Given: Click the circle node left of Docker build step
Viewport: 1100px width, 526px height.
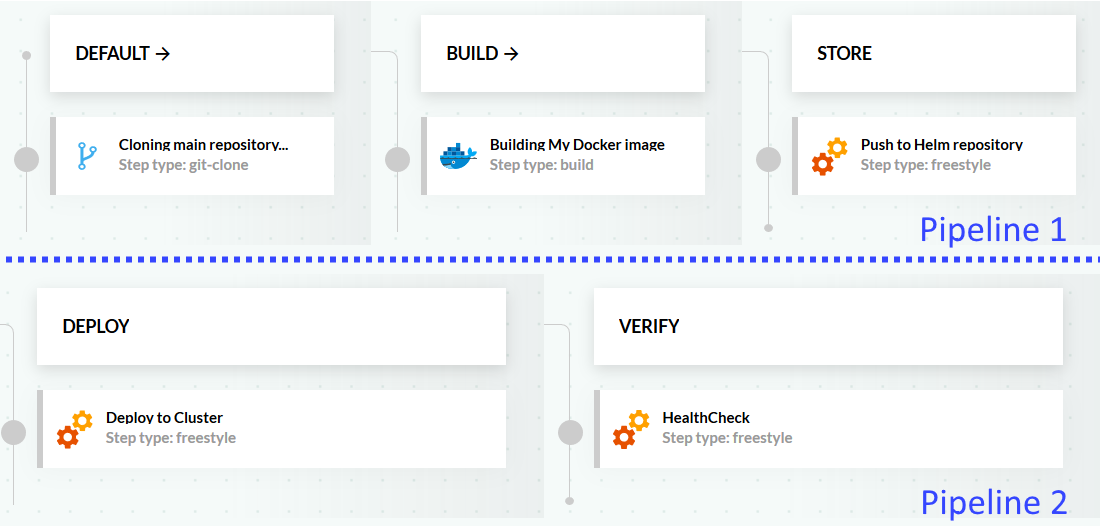Looking at the screenshot, I should point(398,159).
